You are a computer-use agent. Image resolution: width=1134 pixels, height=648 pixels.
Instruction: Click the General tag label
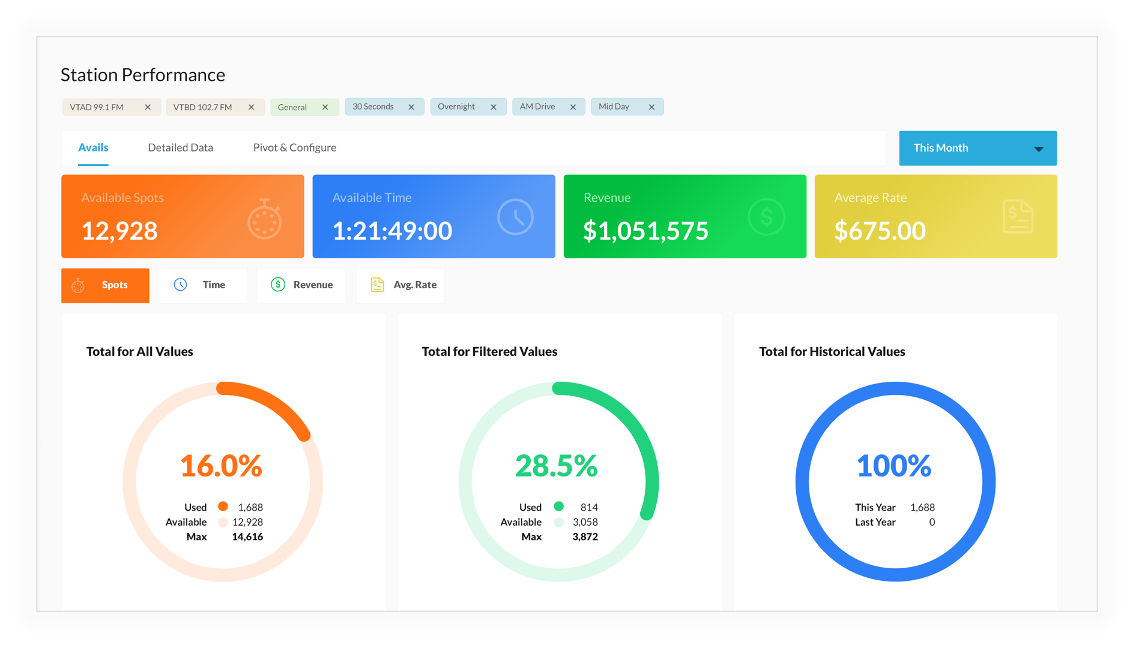292,107
